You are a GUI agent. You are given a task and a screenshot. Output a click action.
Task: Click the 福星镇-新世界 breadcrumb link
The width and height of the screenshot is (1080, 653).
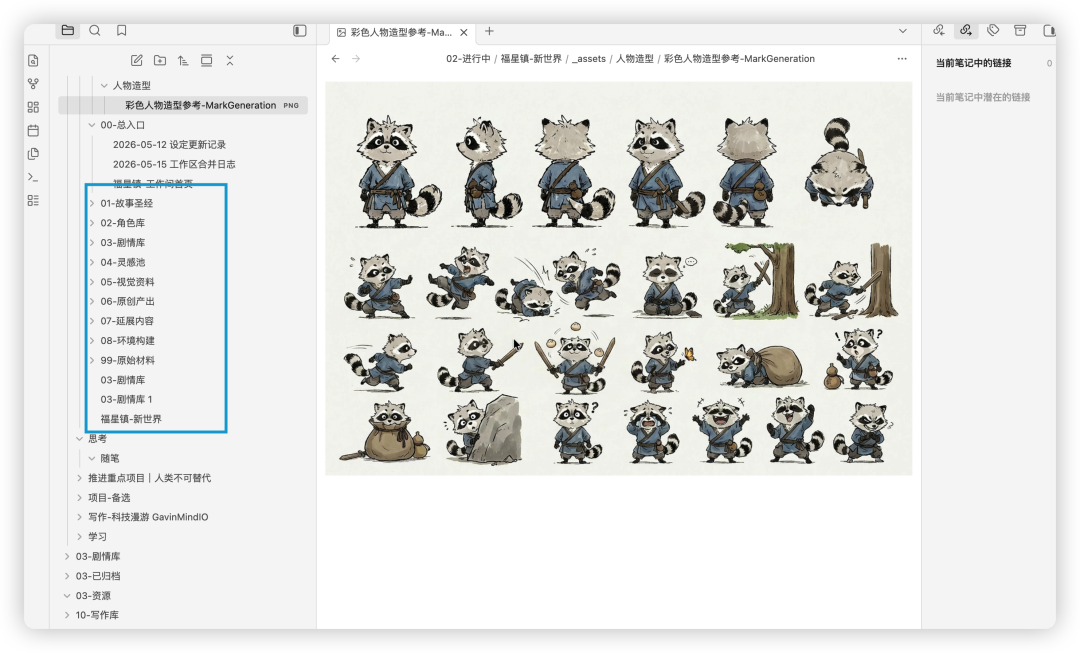pyautogui.click(x=531, y=59)
